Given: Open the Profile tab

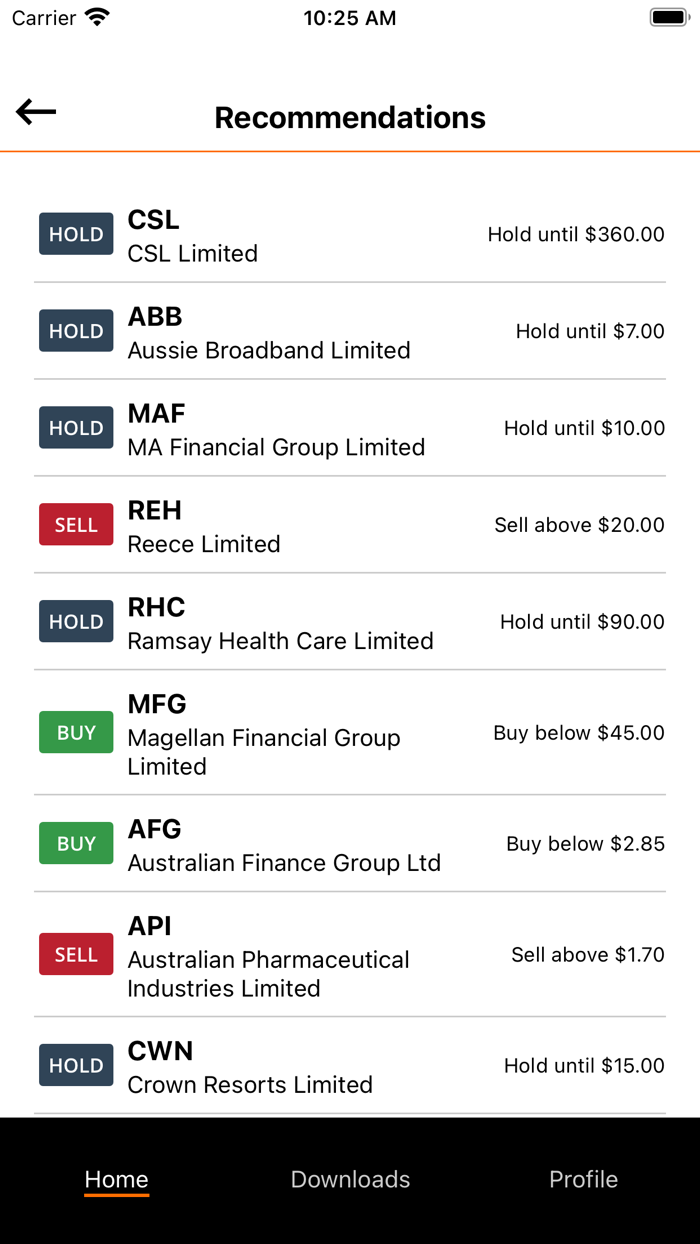Looking at the screenshot, I should [583, 1179].
